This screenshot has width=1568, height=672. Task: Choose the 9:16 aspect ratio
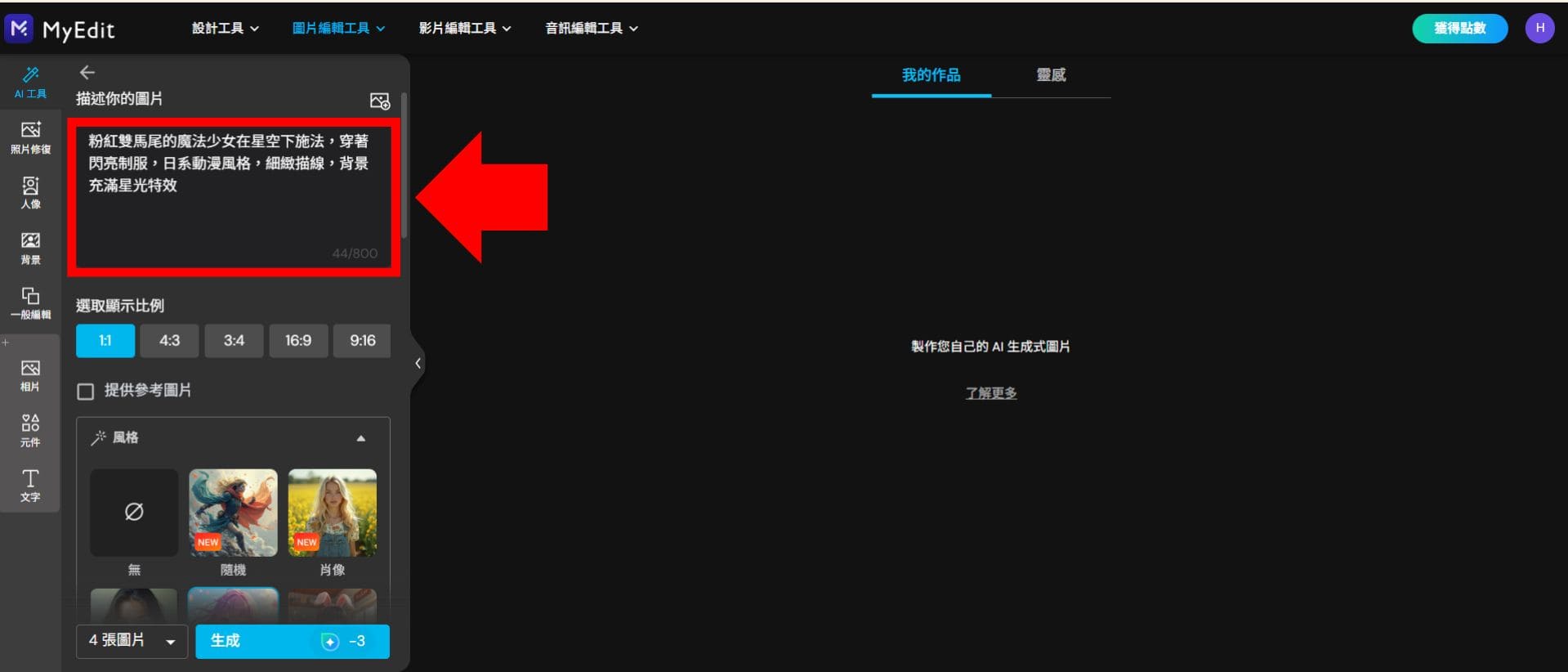click(x=362, y=341)
